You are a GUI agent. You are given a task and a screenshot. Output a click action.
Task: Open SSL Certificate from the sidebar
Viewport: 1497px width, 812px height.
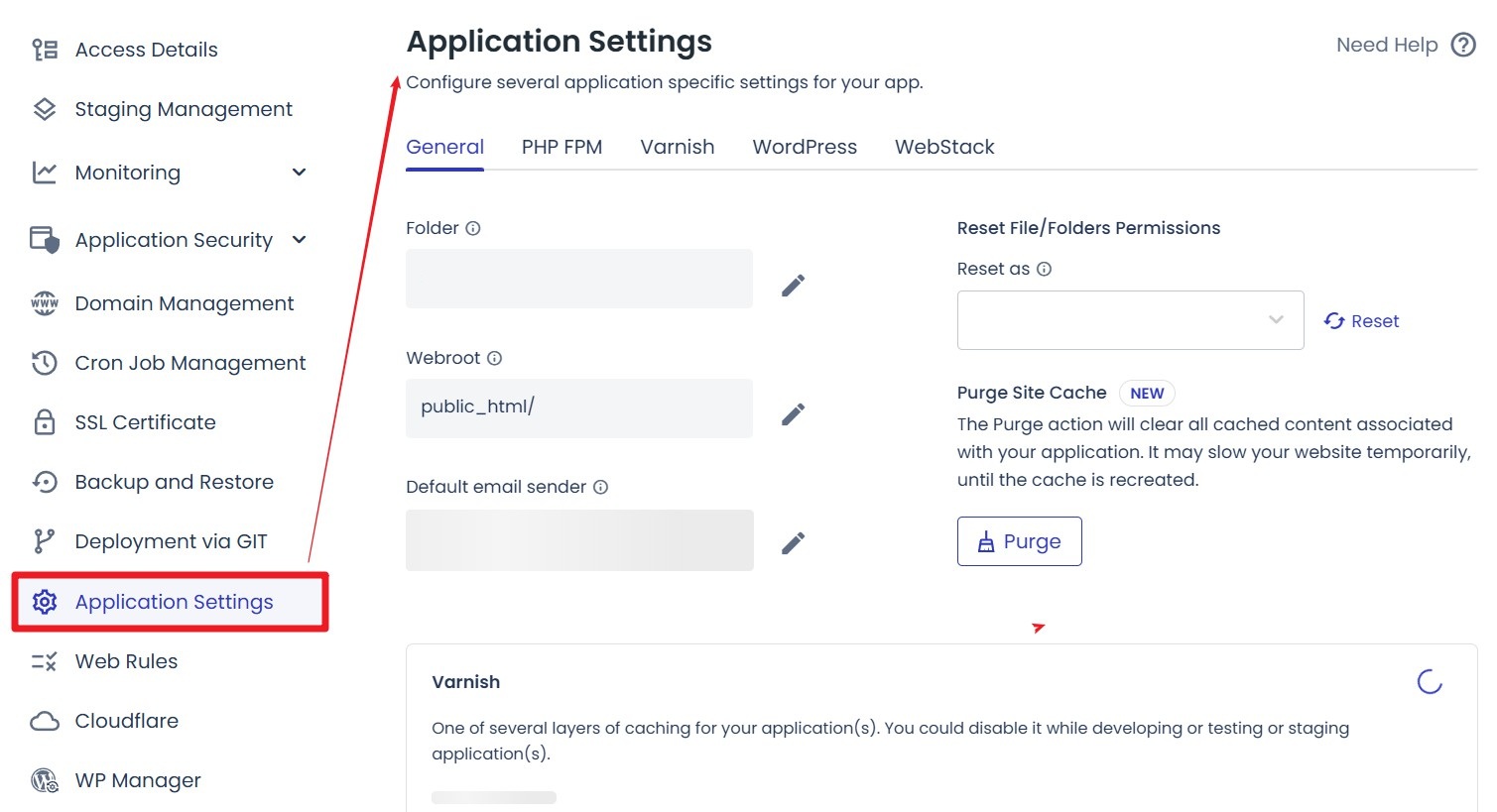tap(145, 421)
